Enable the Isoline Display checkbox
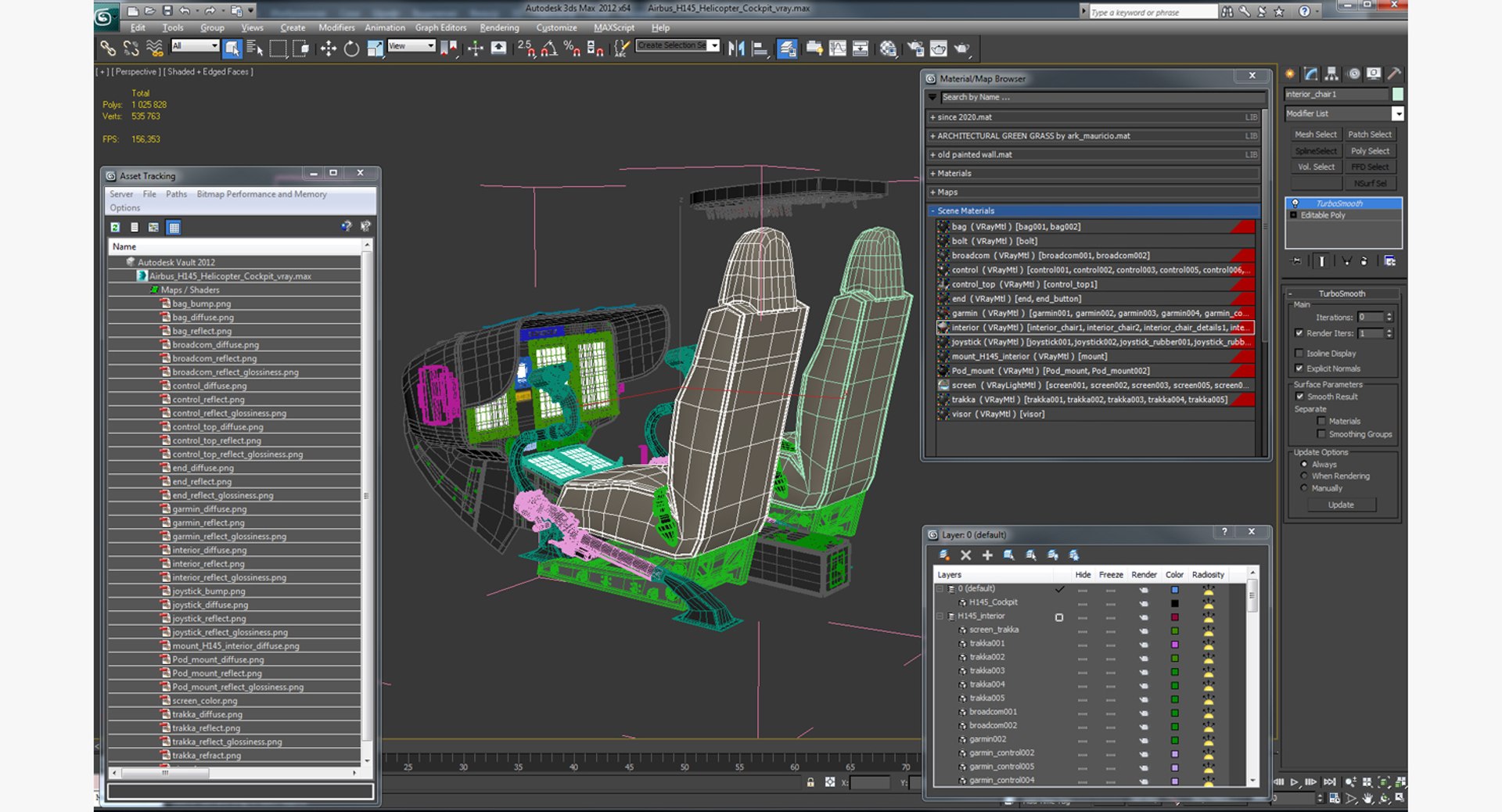 tap(1299, 354)
